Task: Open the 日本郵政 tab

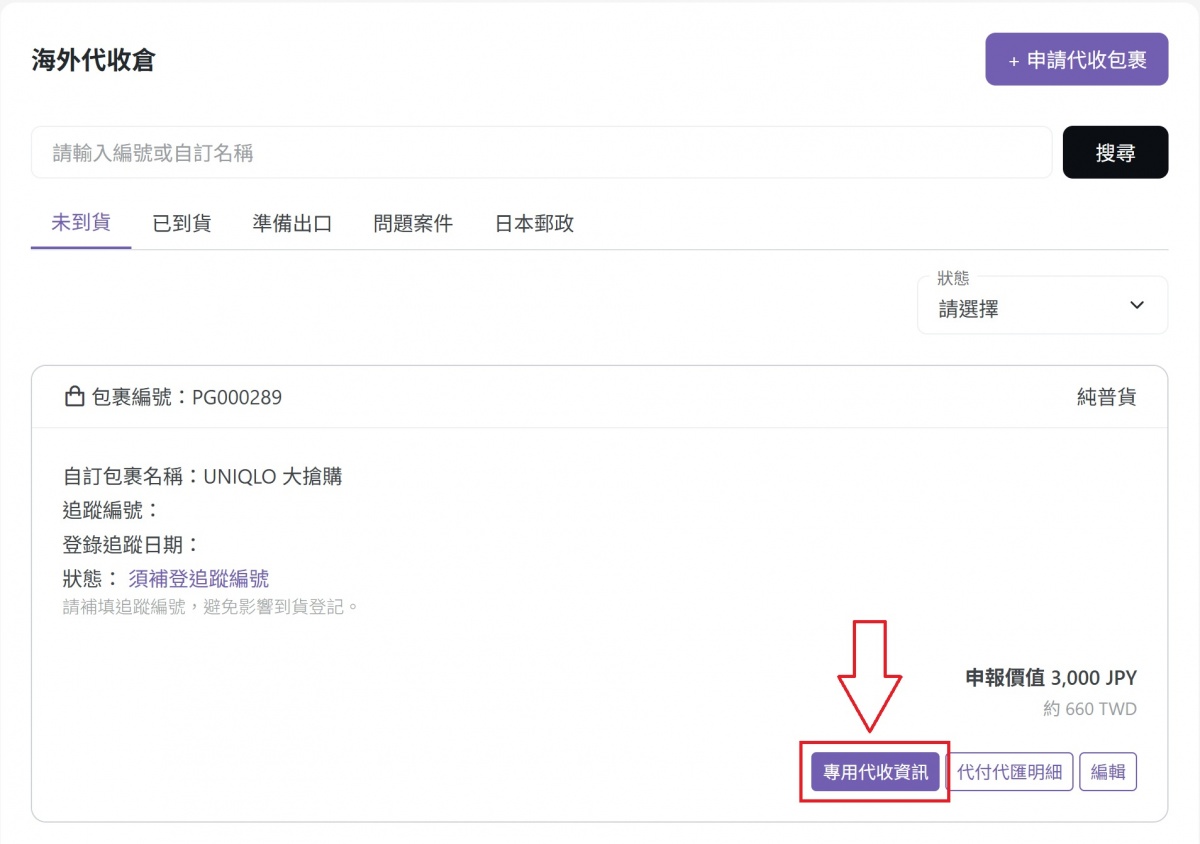Action: (x=534, y=223)
